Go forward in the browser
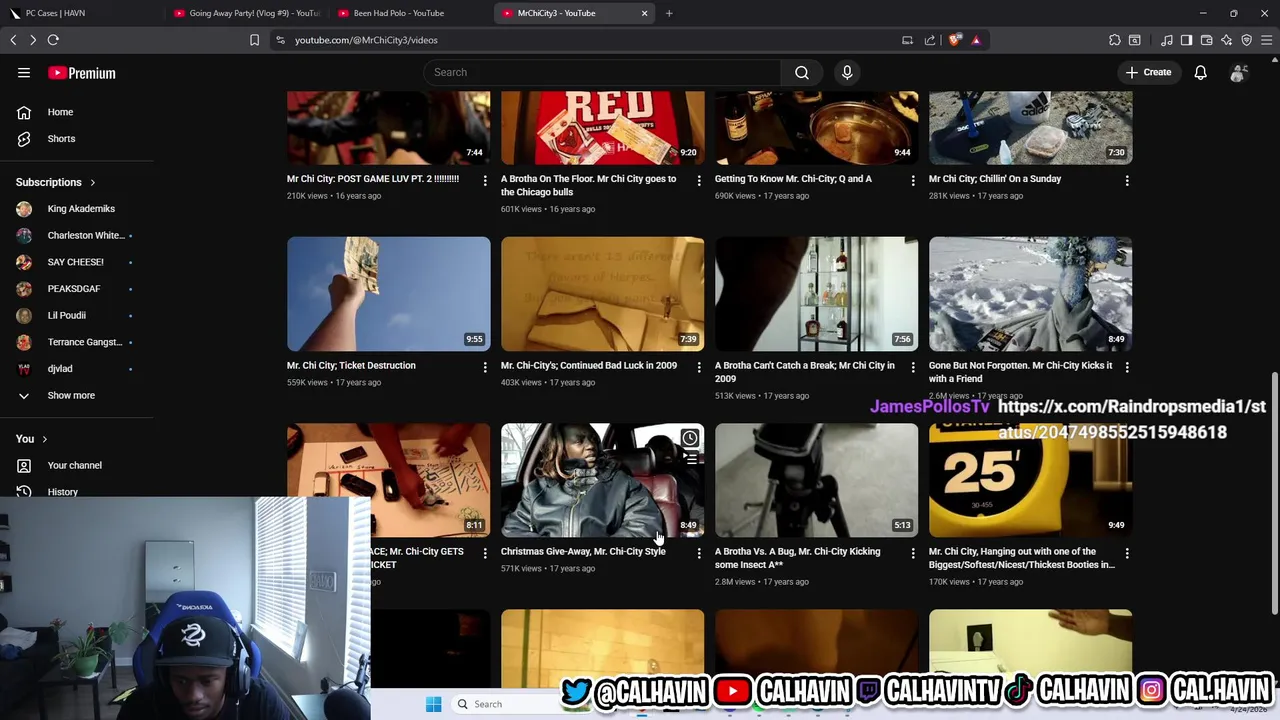Screen dimensions: 1280x720 click(32, 40)
